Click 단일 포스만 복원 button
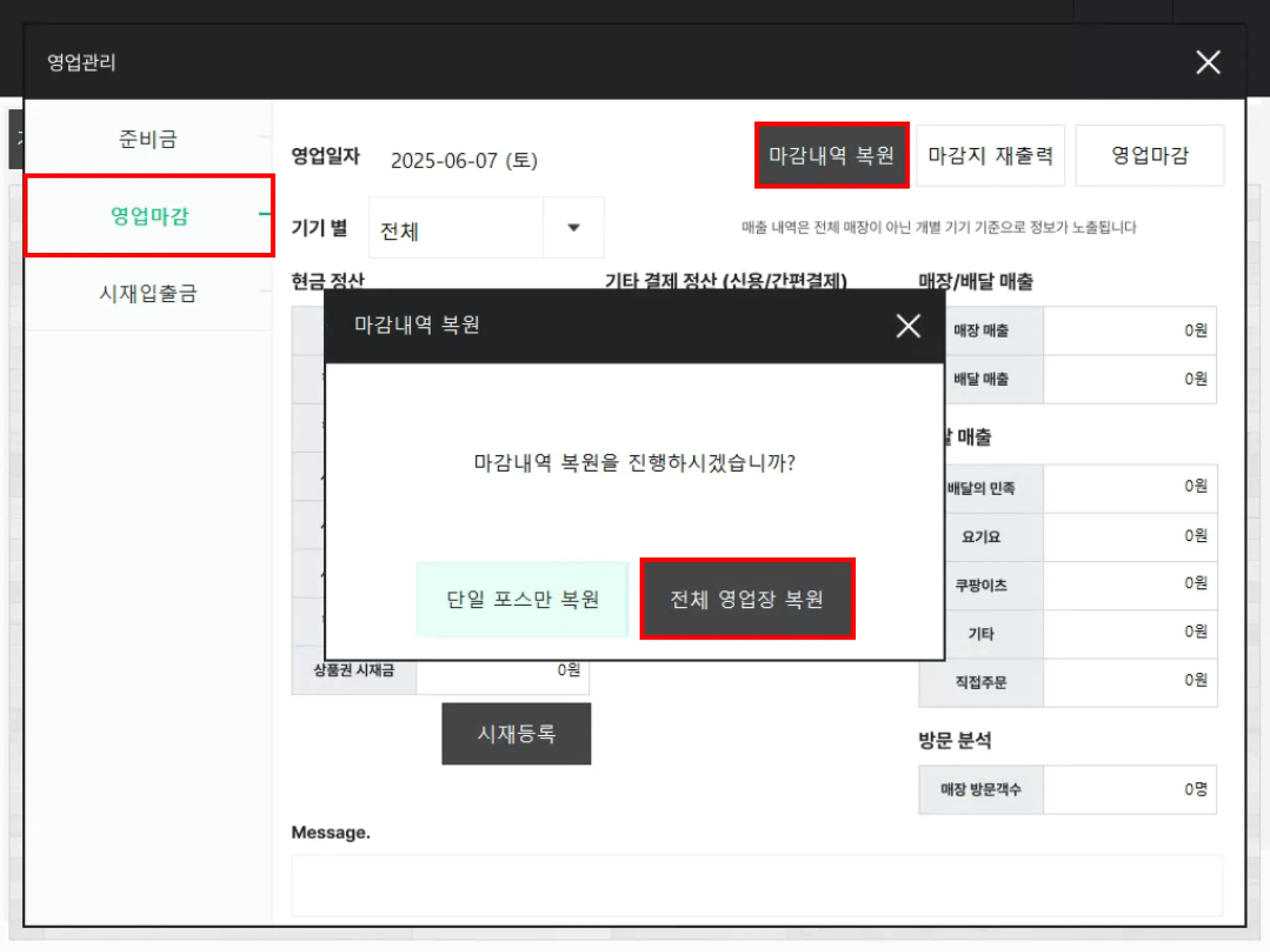 click(522, 599)
